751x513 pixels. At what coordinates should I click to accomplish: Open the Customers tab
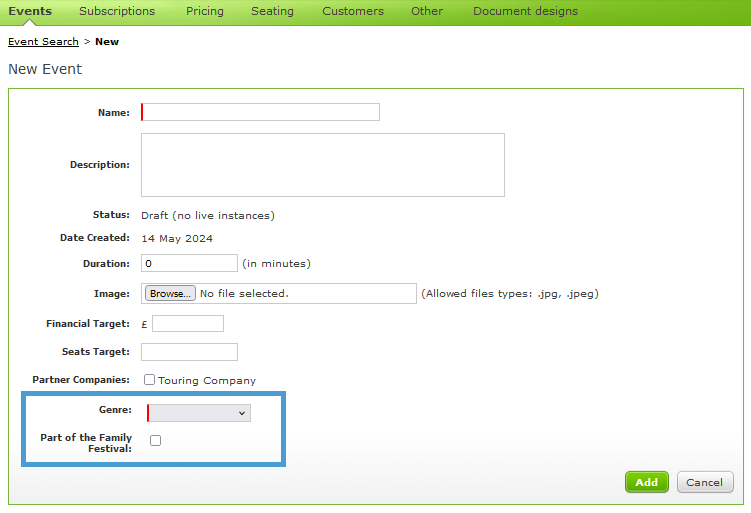(x=353, y=11)
